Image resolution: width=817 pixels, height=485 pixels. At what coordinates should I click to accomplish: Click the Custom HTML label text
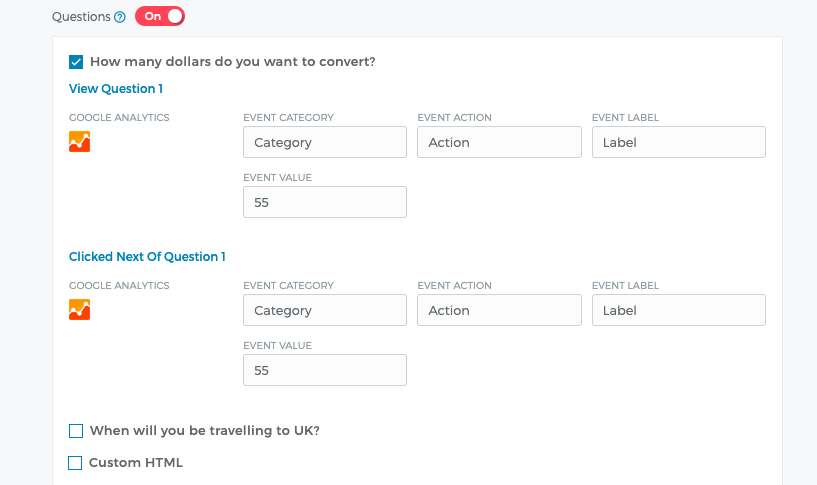click(136, 463)
